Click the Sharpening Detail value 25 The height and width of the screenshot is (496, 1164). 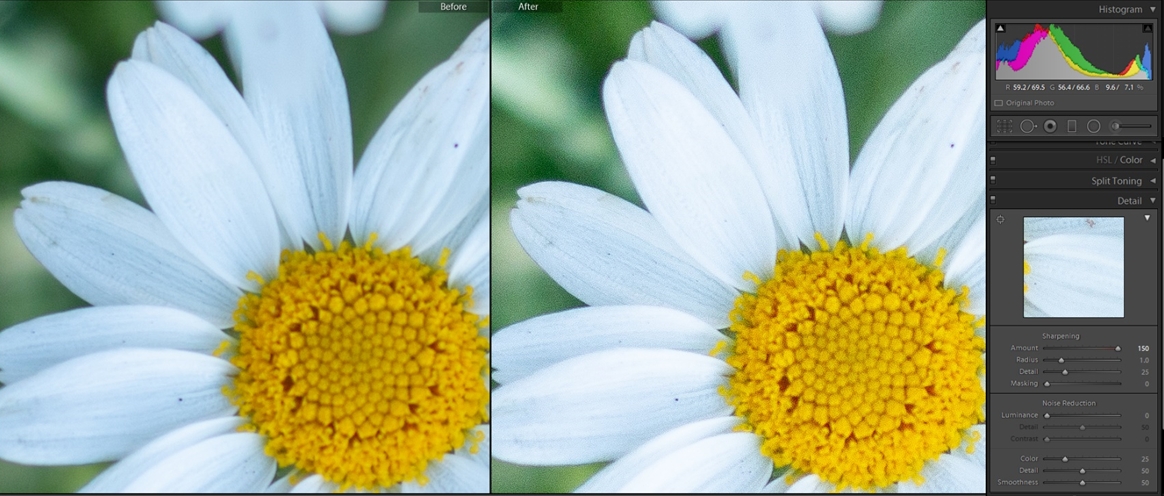click(x=1145, y=372)
